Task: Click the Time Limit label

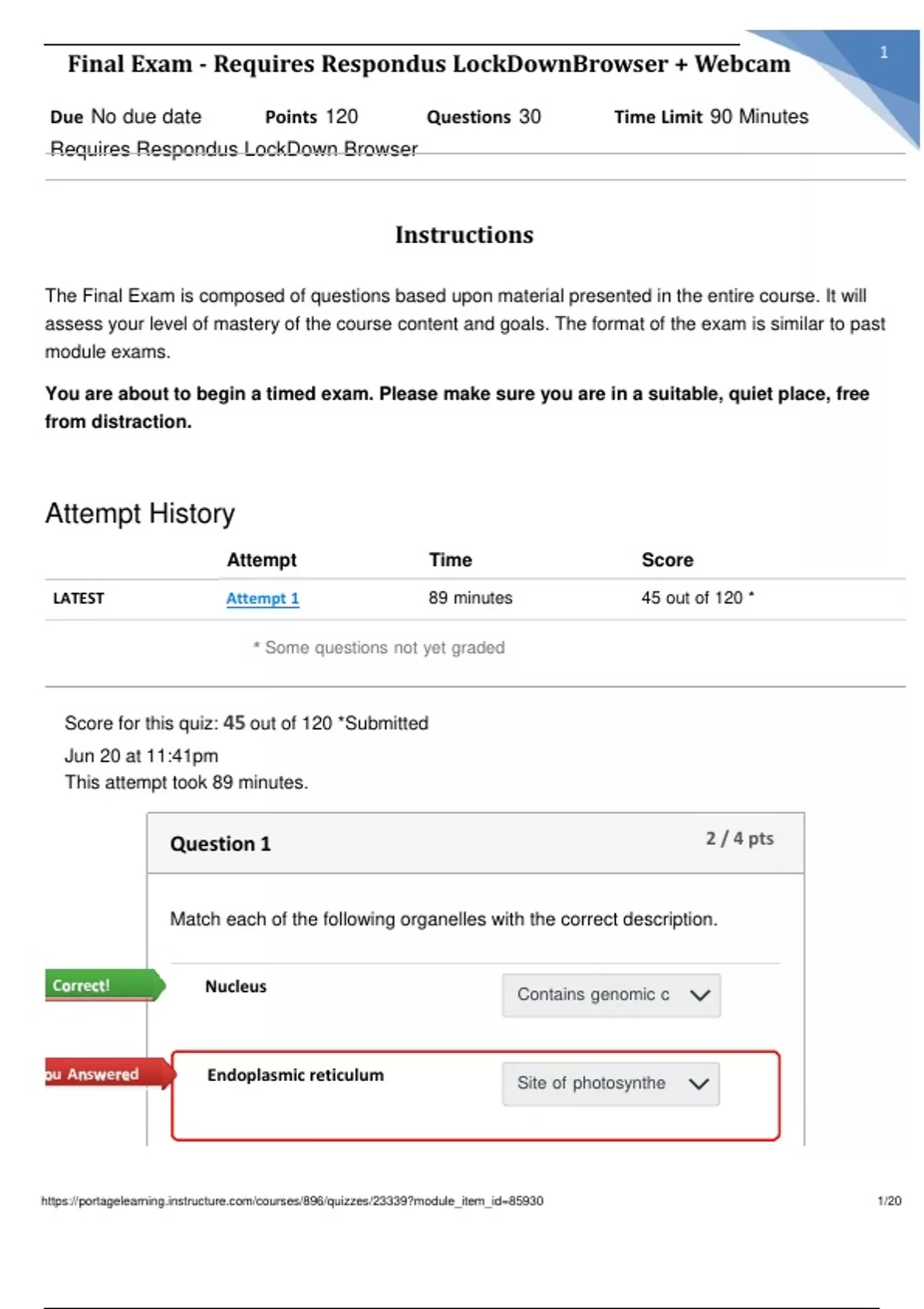Action: 658,117
